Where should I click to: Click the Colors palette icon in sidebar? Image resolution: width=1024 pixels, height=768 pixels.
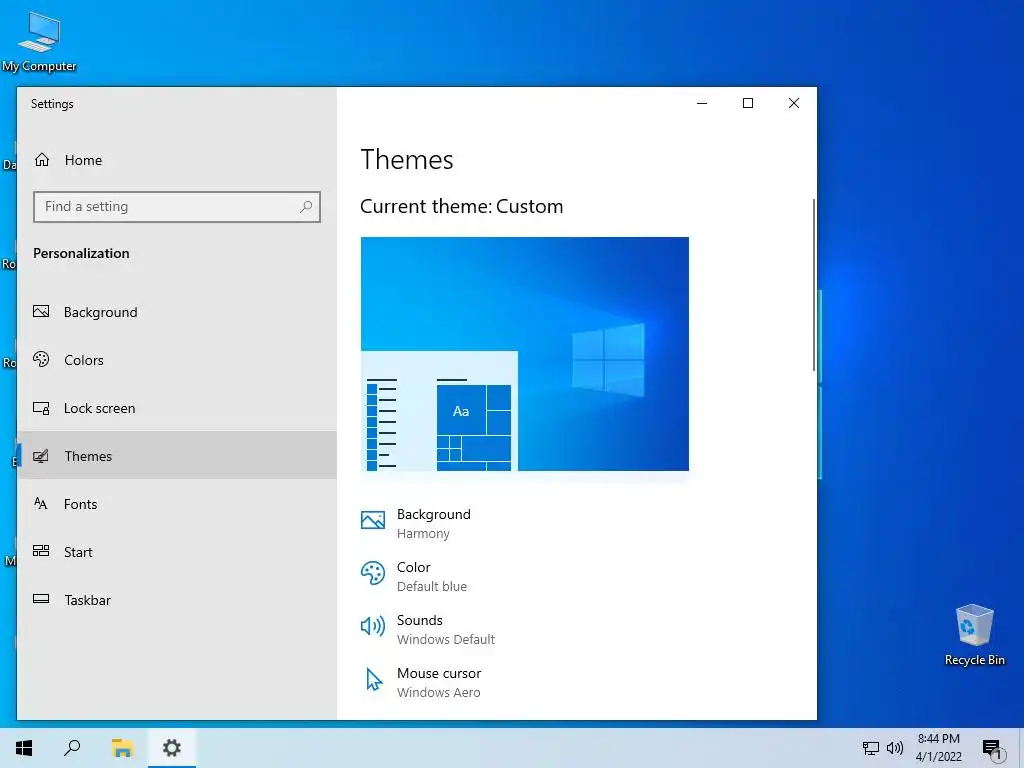tap(41, 360)
